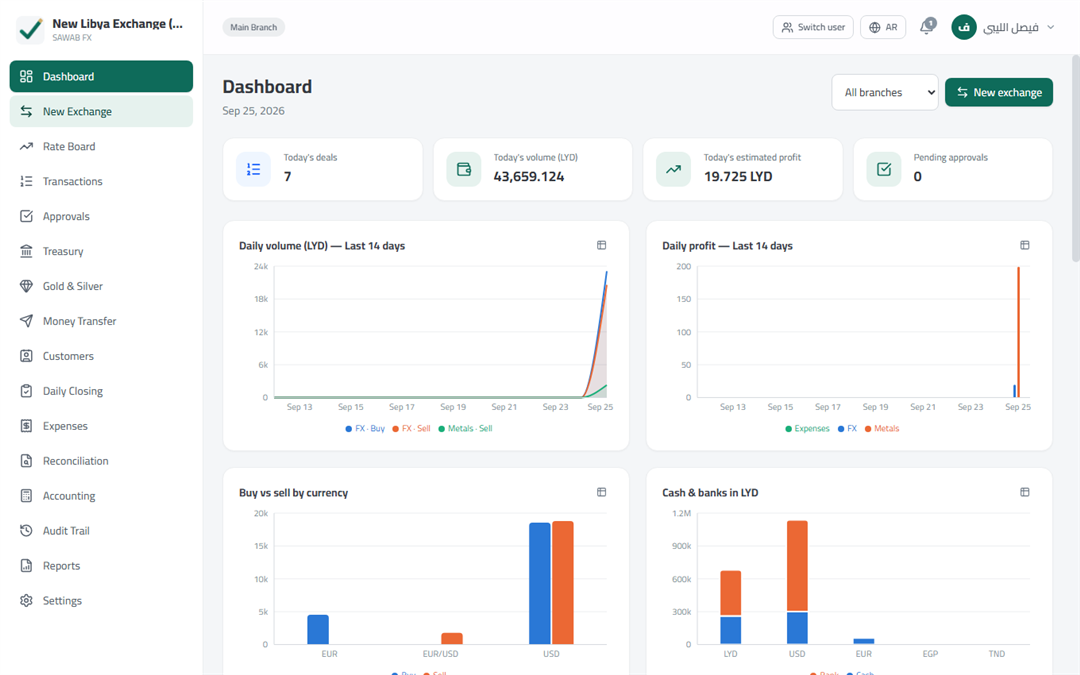This screenshot has width=1080, height=675.
Task: Switch language with the AR button
Action: [883, 28]
